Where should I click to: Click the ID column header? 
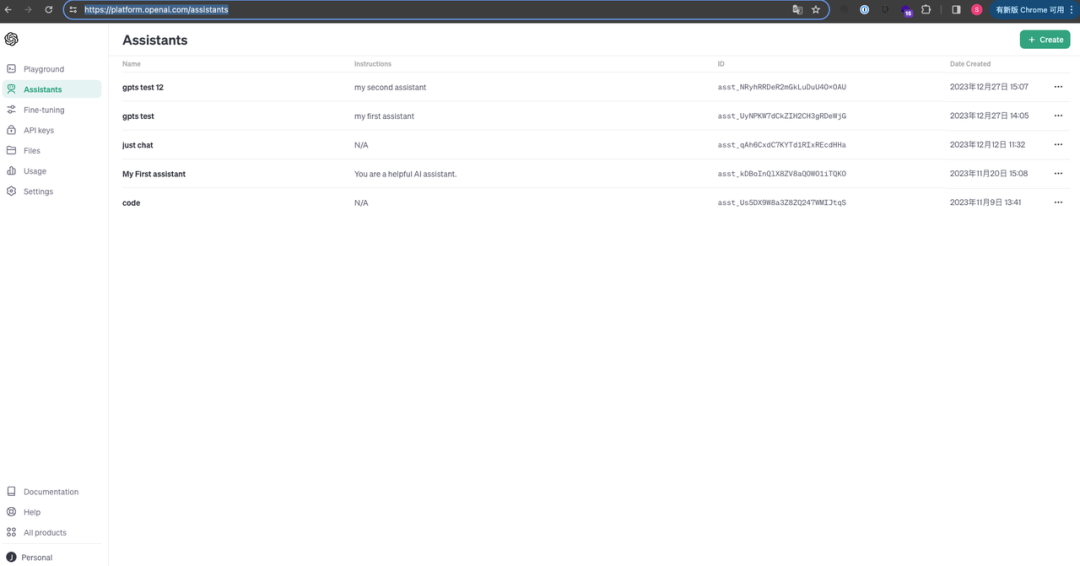[x=720, y=64]
